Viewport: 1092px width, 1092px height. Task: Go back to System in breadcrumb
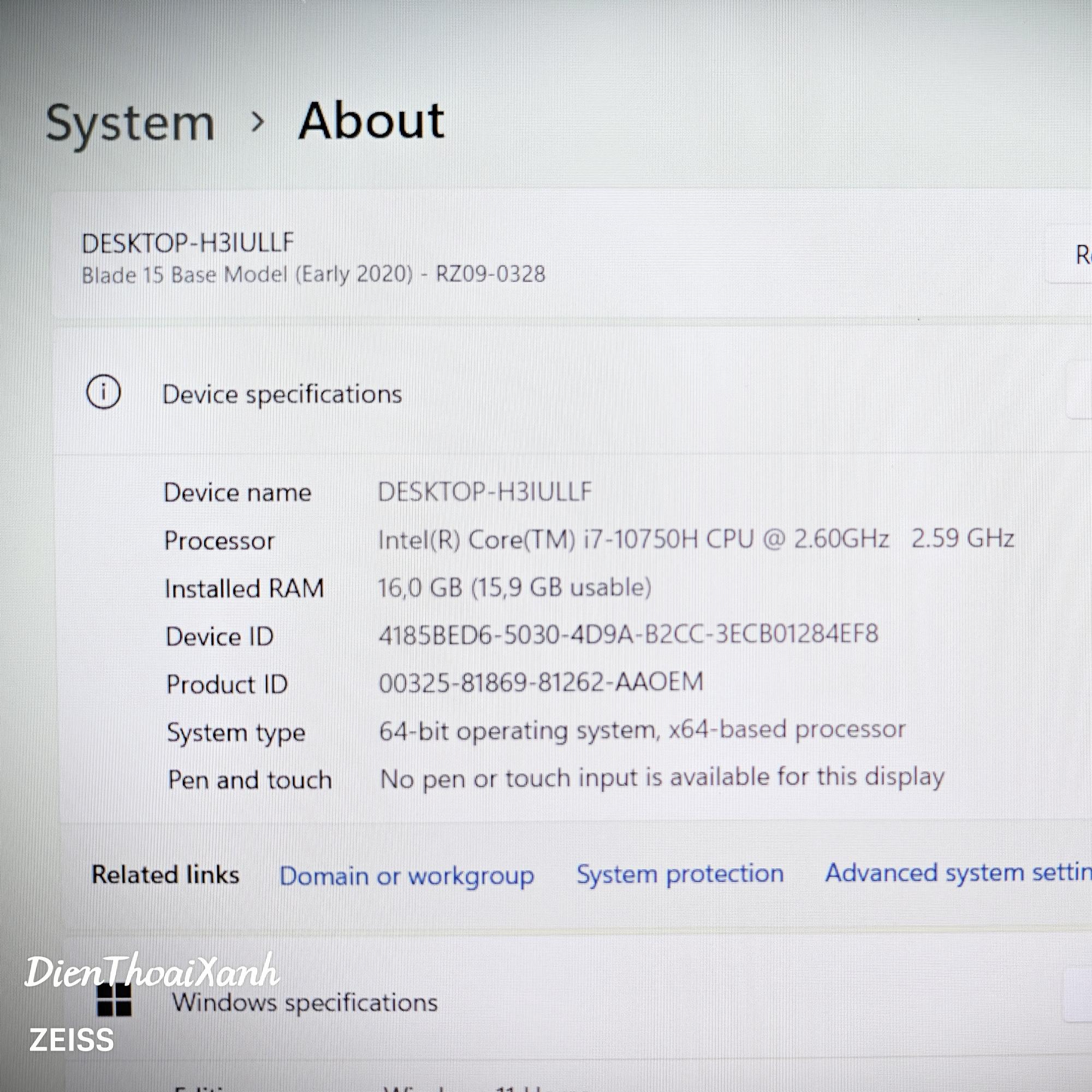click(130, 124)
